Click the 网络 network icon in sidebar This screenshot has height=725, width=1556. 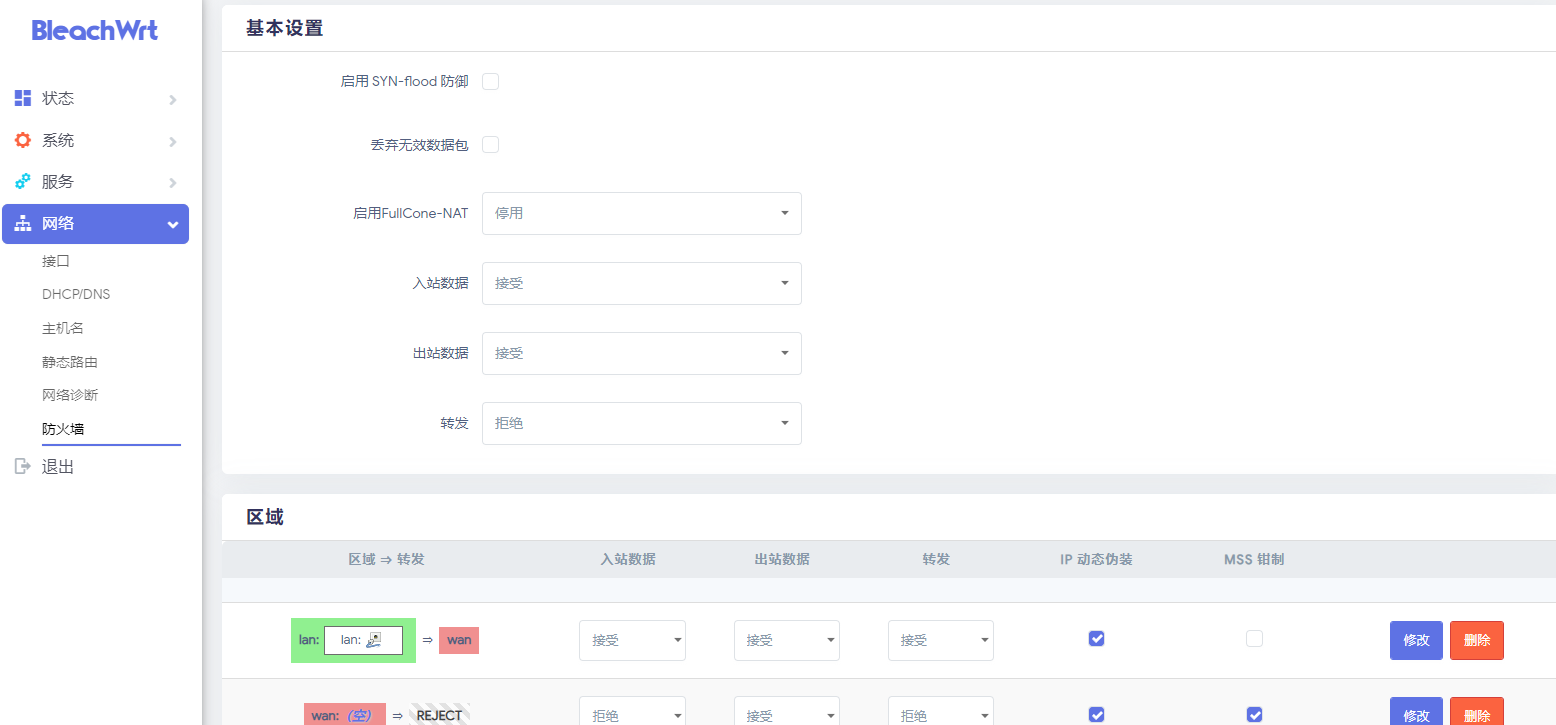pos(22,224)
